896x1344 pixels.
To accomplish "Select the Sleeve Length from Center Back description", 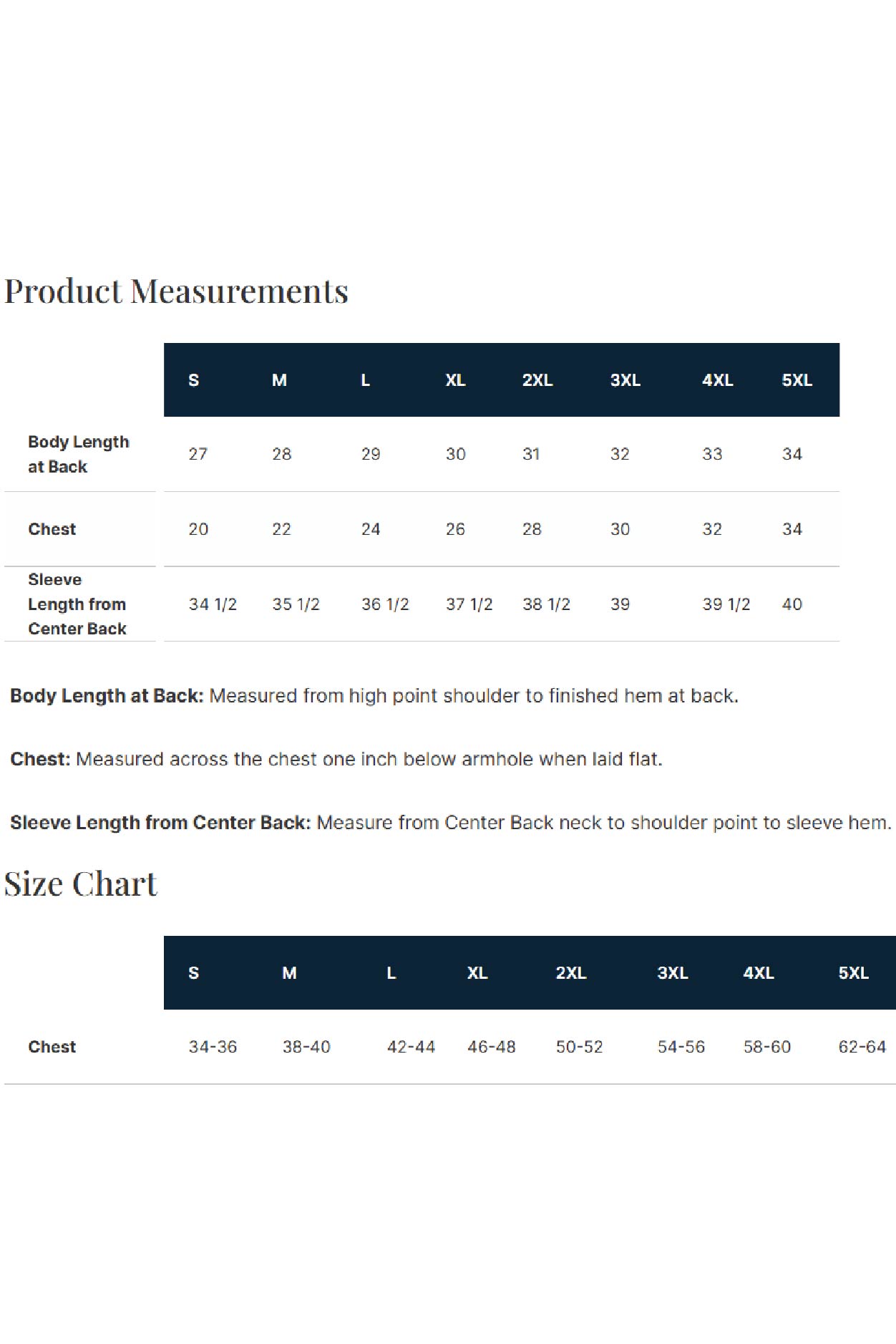I will [x=451, y=823].
